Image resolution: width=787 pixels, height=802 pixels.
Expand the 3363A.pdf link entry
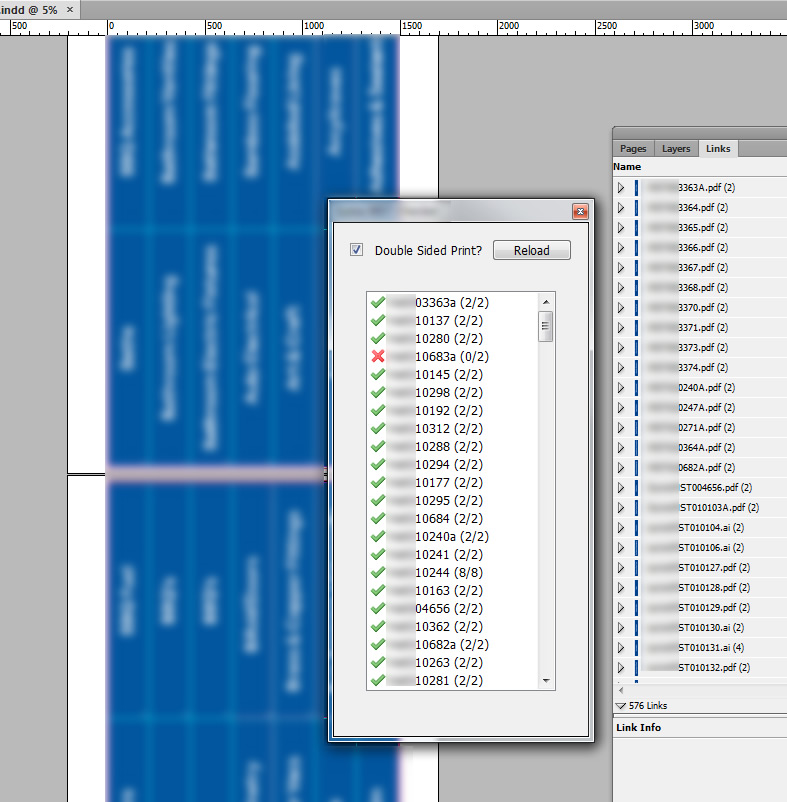pos(621,187)
